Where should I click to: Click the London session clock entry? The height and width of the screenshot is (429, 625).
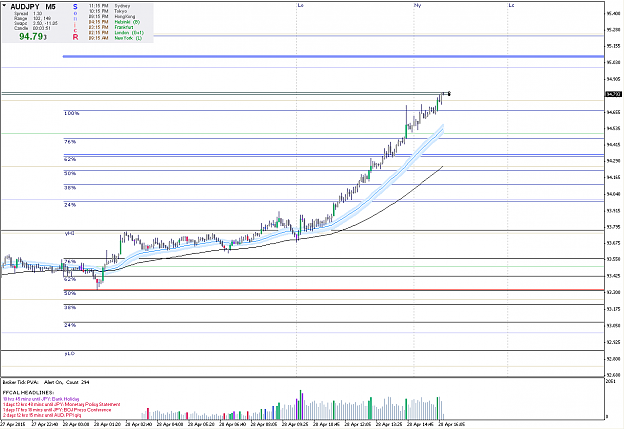(x=116, y=33)
